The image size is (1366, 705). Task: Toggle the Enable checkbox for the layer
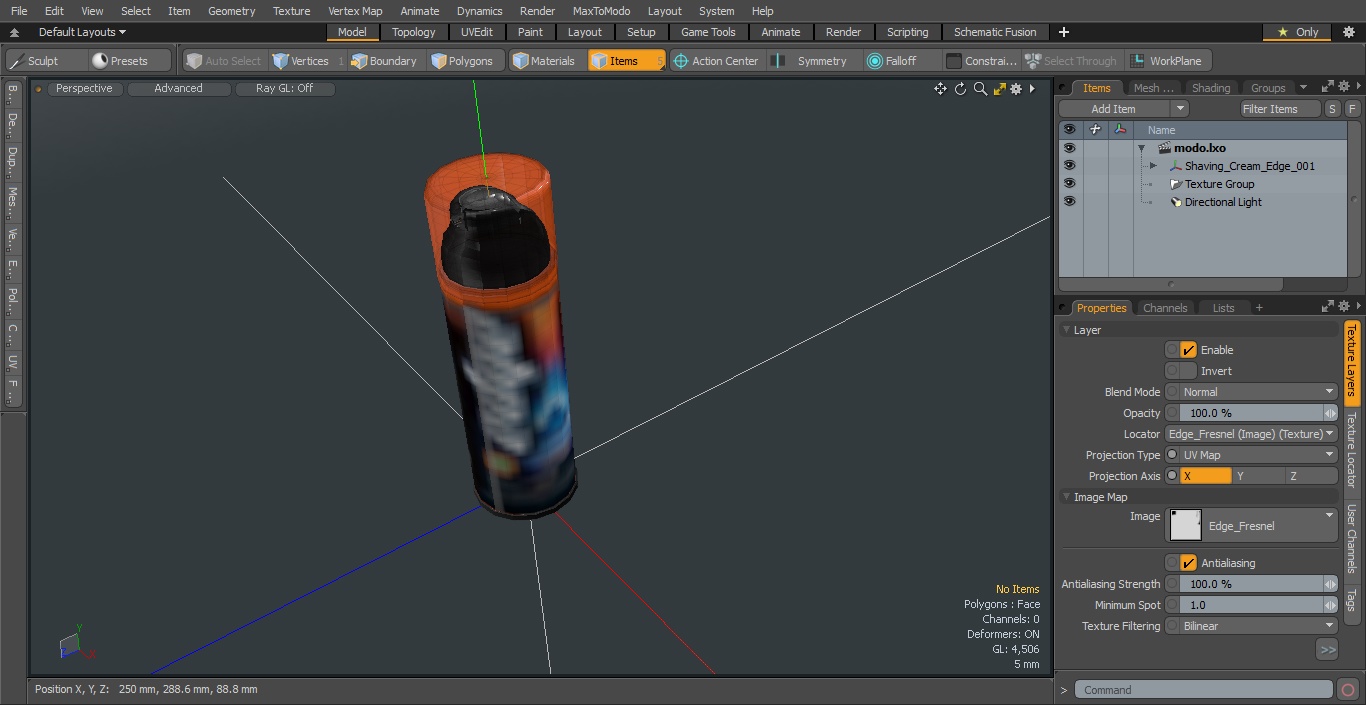[1189, 350]
